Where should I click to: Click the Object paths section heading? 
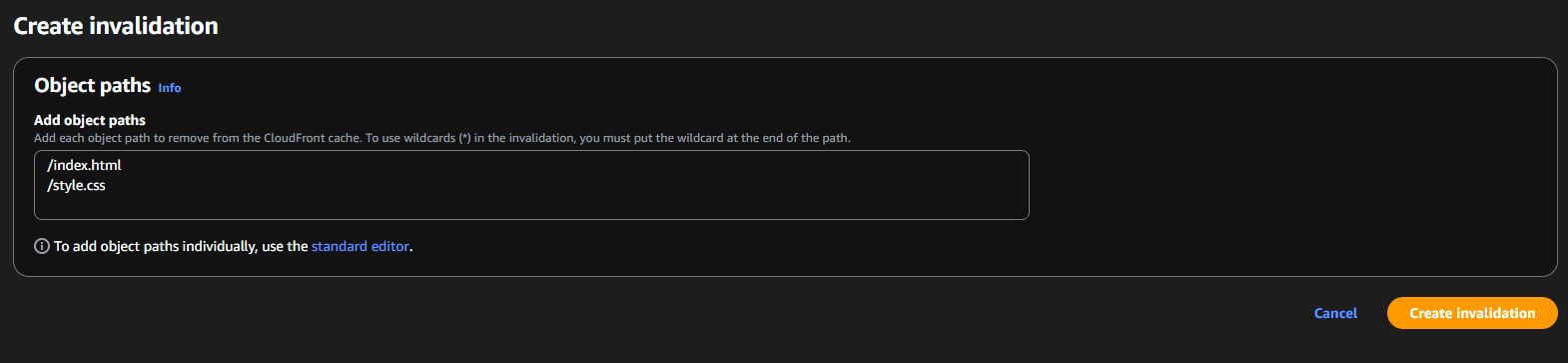tap(93, 86)
